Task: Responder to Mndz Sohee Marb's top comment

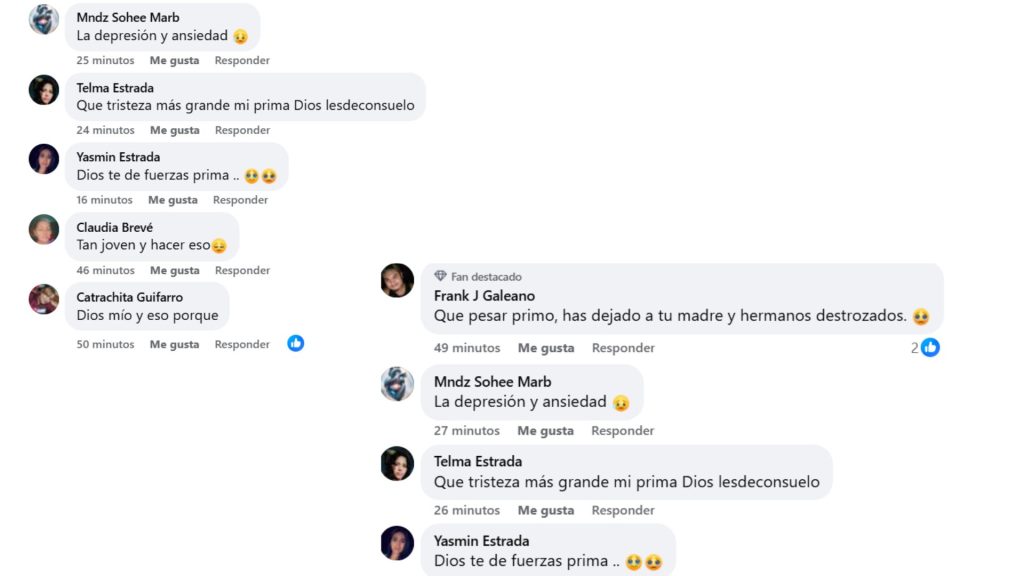Action: [242, 60]
